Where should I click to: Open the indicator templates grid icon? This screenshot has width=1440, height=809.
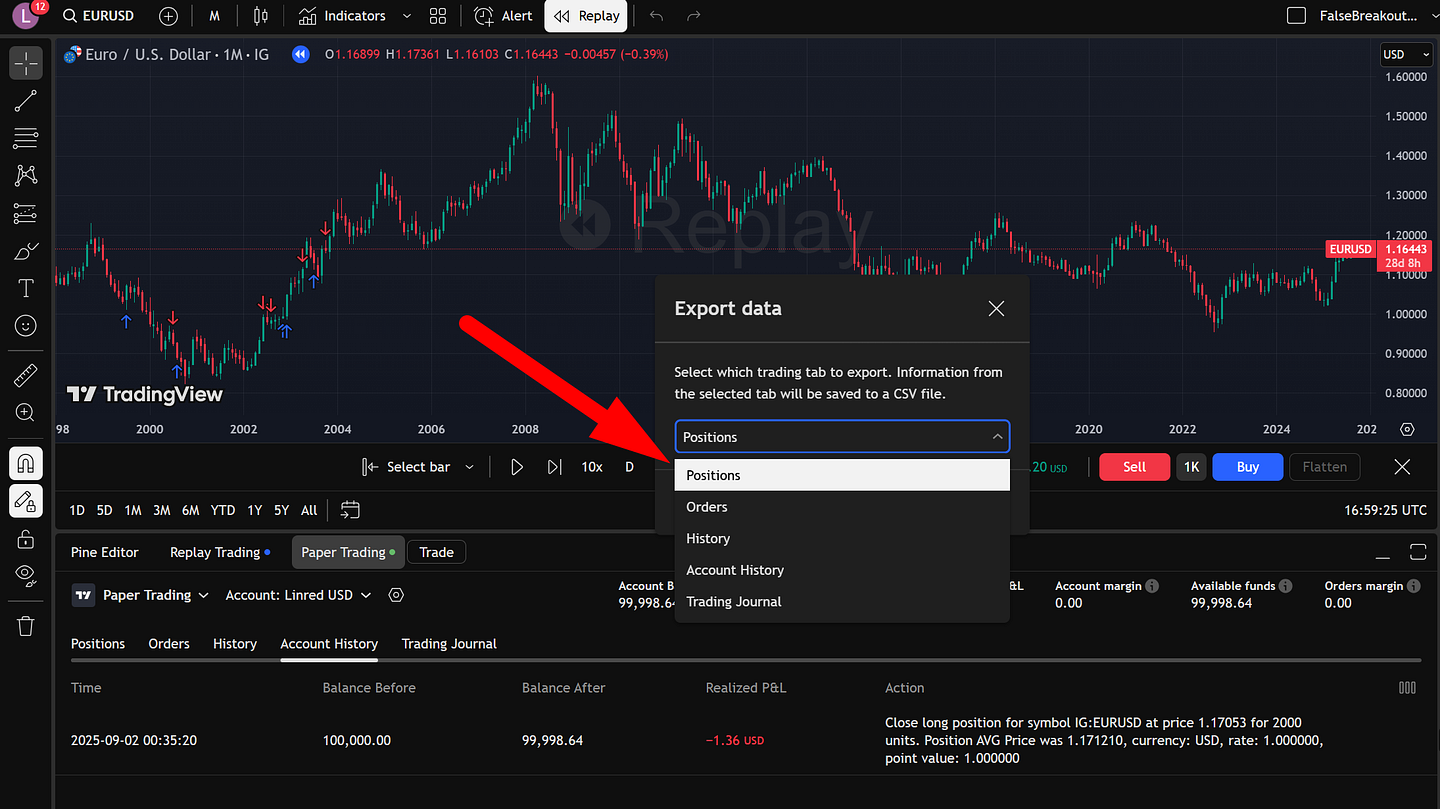coord(437,16)
